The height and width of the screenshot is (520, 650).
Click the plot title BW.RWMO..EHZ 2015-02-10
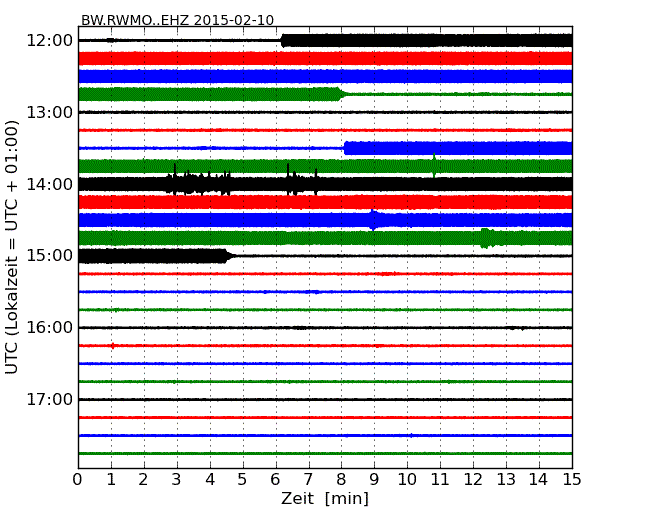[x=177, y=20]
